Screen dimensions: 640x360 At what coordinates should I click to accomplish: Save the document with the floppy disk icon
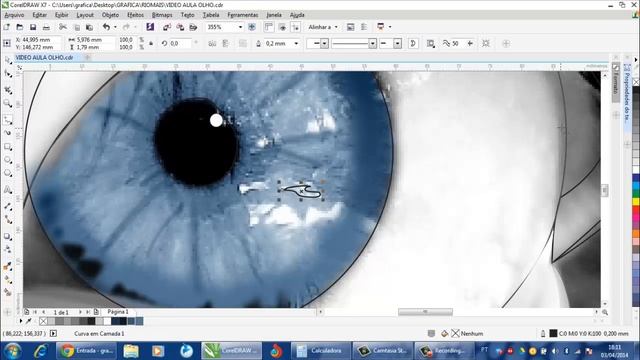33,27
